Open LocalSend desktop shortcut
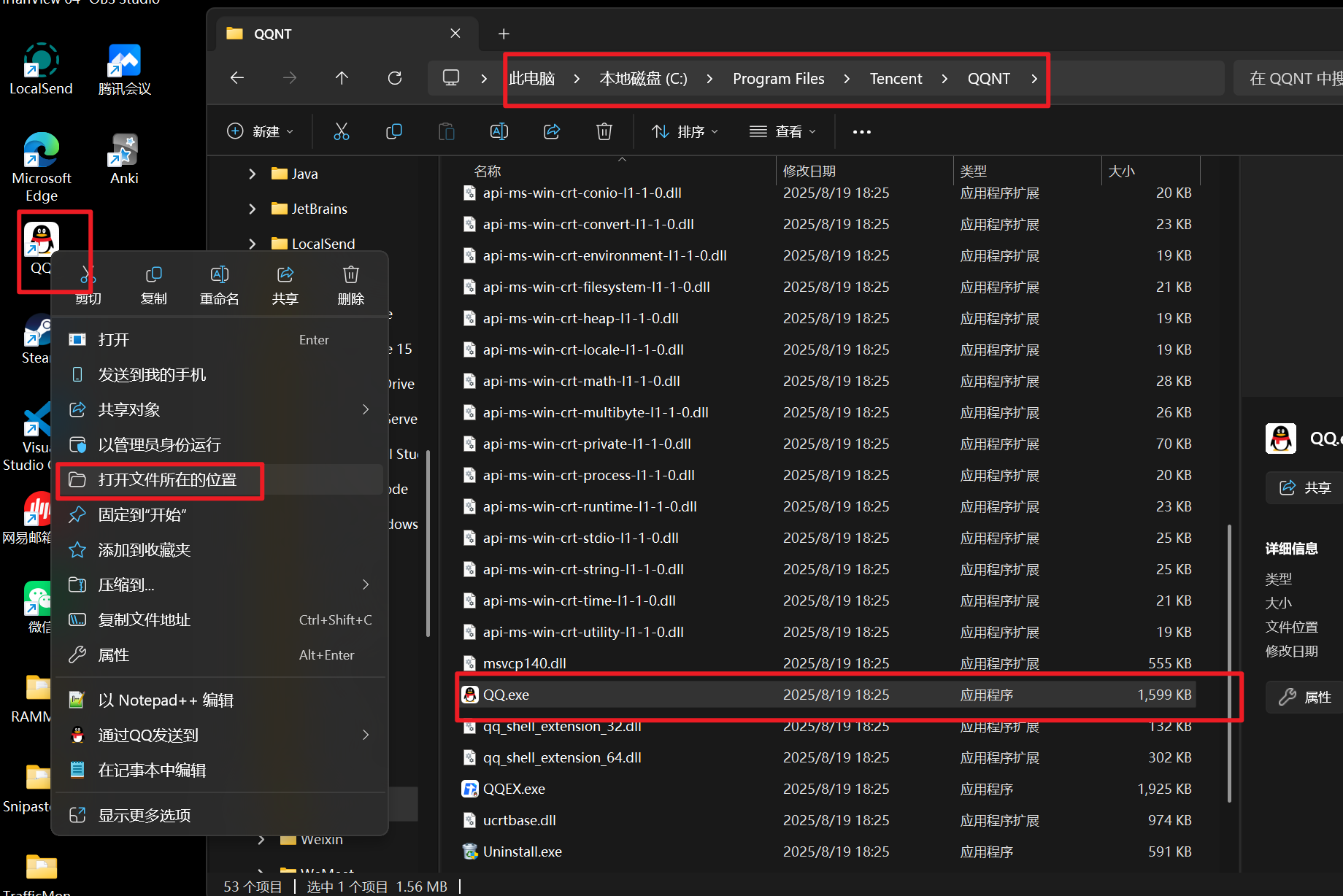The width and height of the screenshot is (1343, 896). click(x=41, y=69)
